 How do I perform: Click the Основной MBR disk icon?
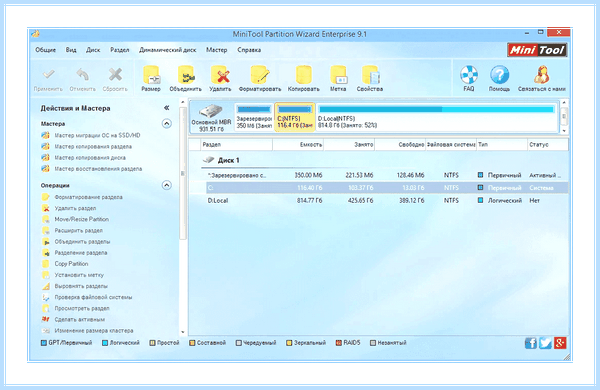pyautogui.click(x=211, y=111)
